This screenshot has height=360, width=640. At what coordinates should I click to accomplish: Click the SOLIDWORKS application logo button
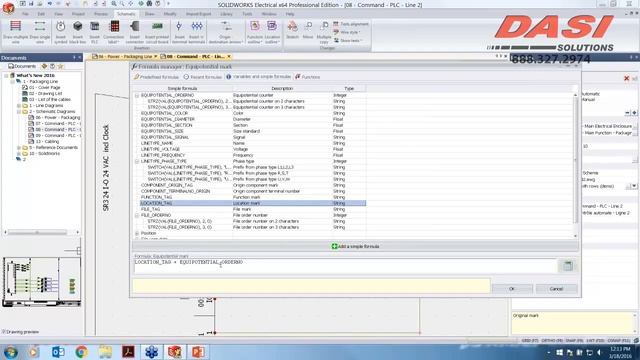click(8, 7)
